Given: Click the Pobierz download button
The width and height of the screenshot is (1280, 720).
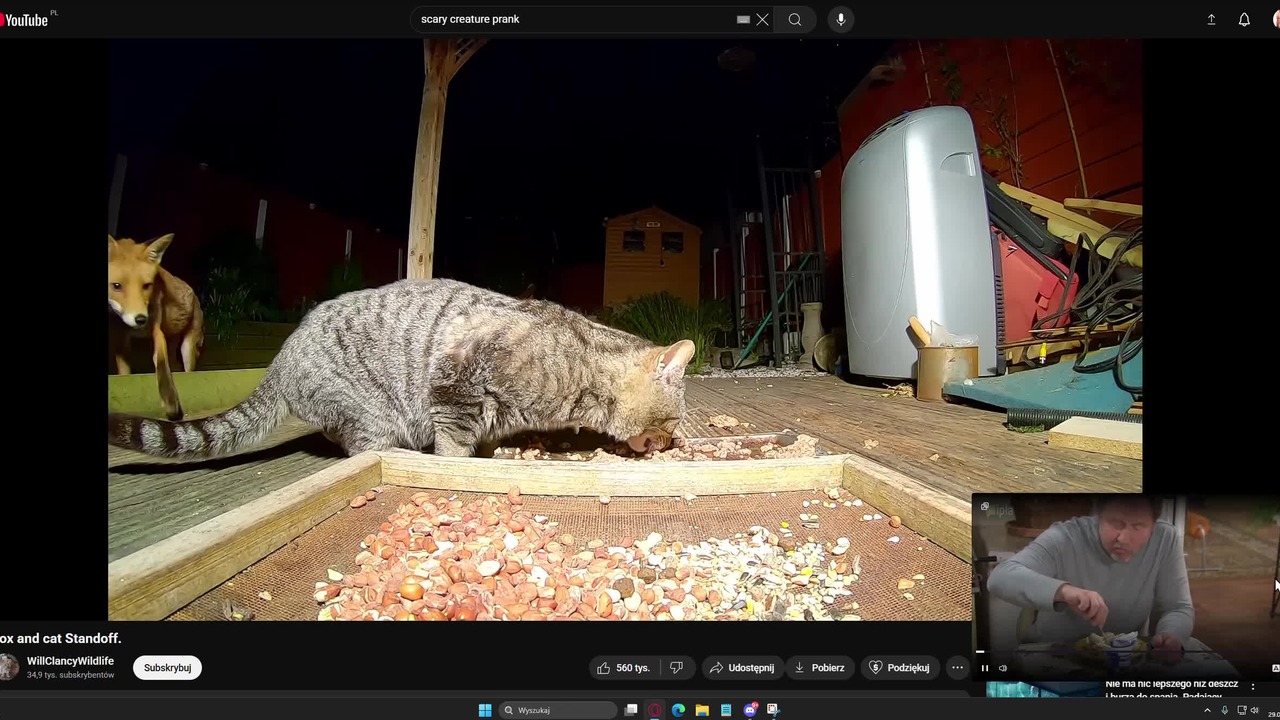Looking at the screenshot, I should point(818,668).
